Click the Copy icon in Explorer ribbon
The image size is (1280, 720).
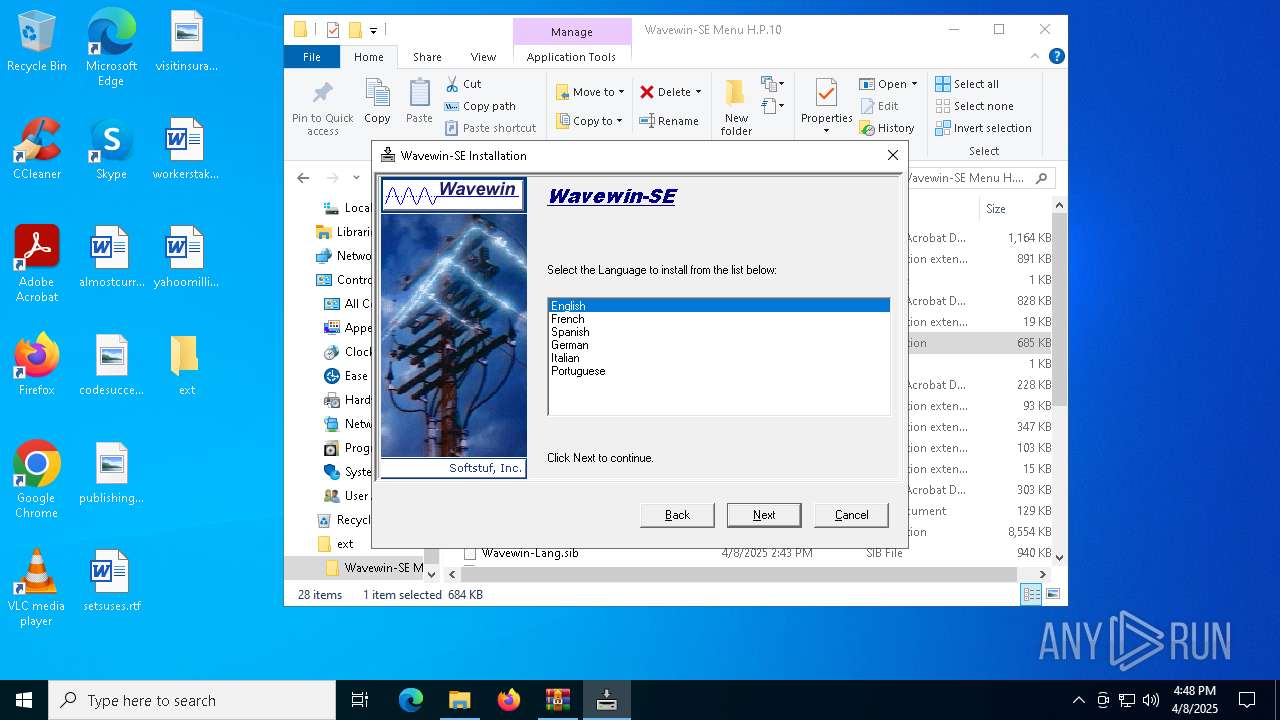point(377,93)
